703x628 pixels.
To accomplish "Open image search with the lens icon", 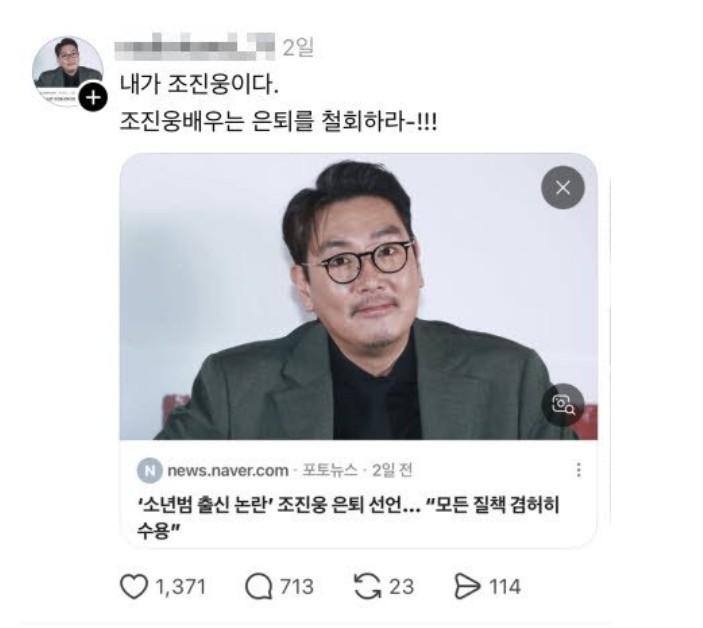I will click(x=563, y=405).
